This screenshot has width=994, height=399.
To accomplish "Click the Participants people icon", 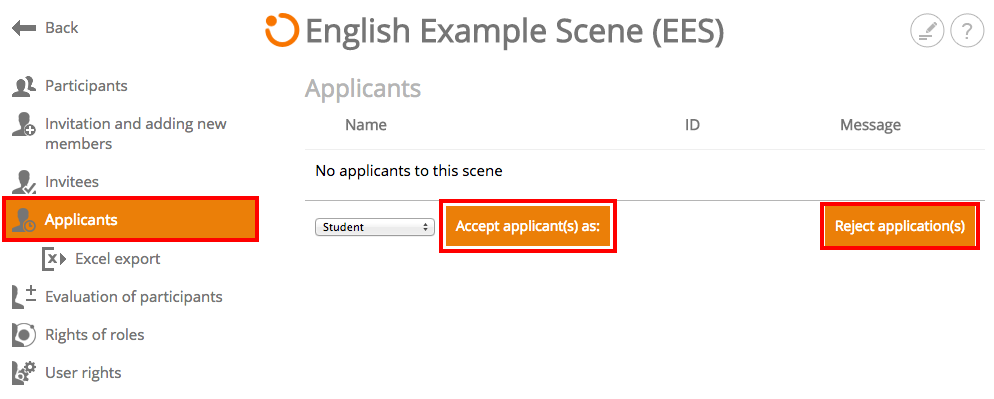I will (24, 86).
